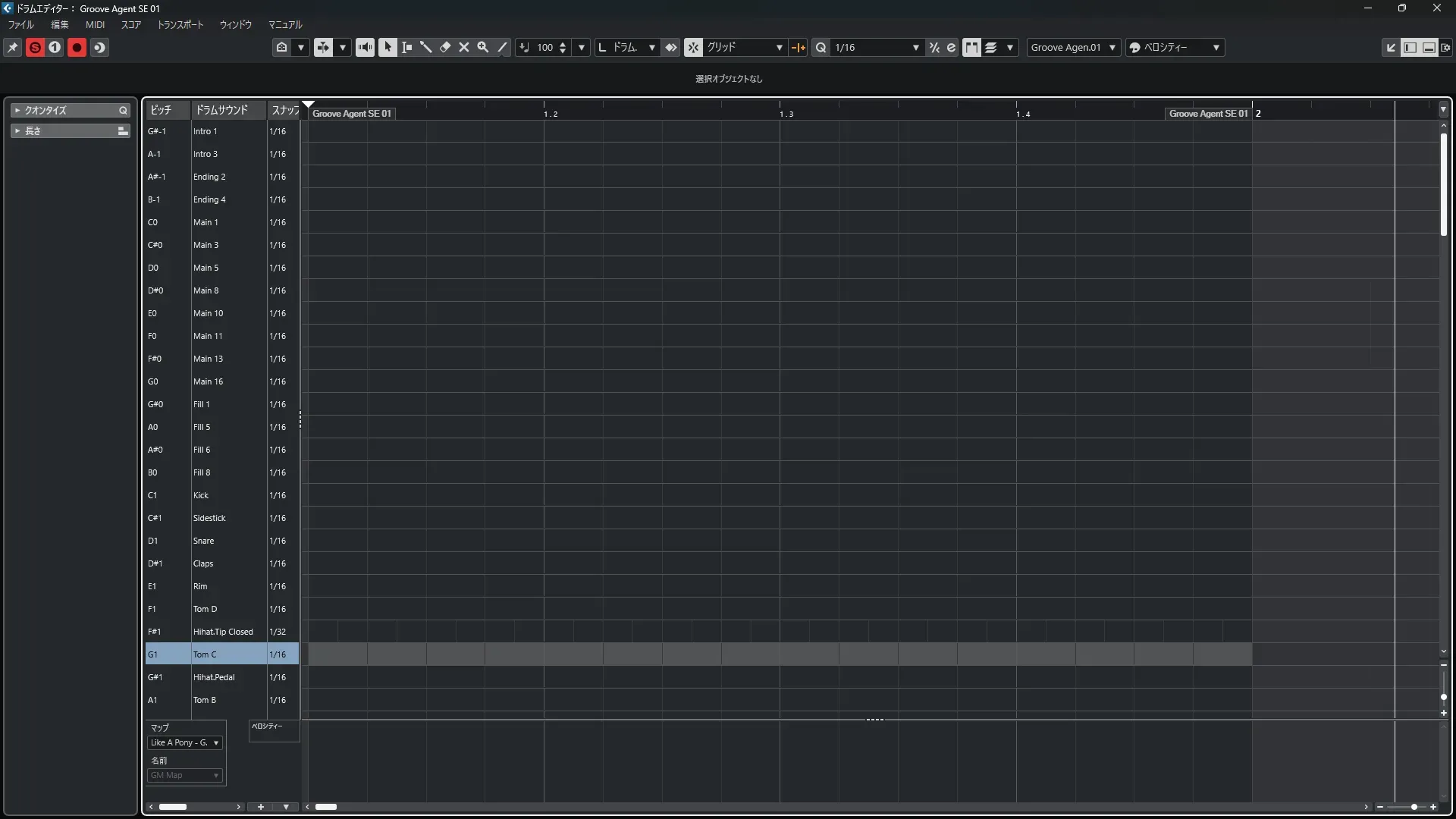Viewport: 1456px width, 819px height.
Task: Click the Record button in the toolbar
Action: tap(77, 47)
